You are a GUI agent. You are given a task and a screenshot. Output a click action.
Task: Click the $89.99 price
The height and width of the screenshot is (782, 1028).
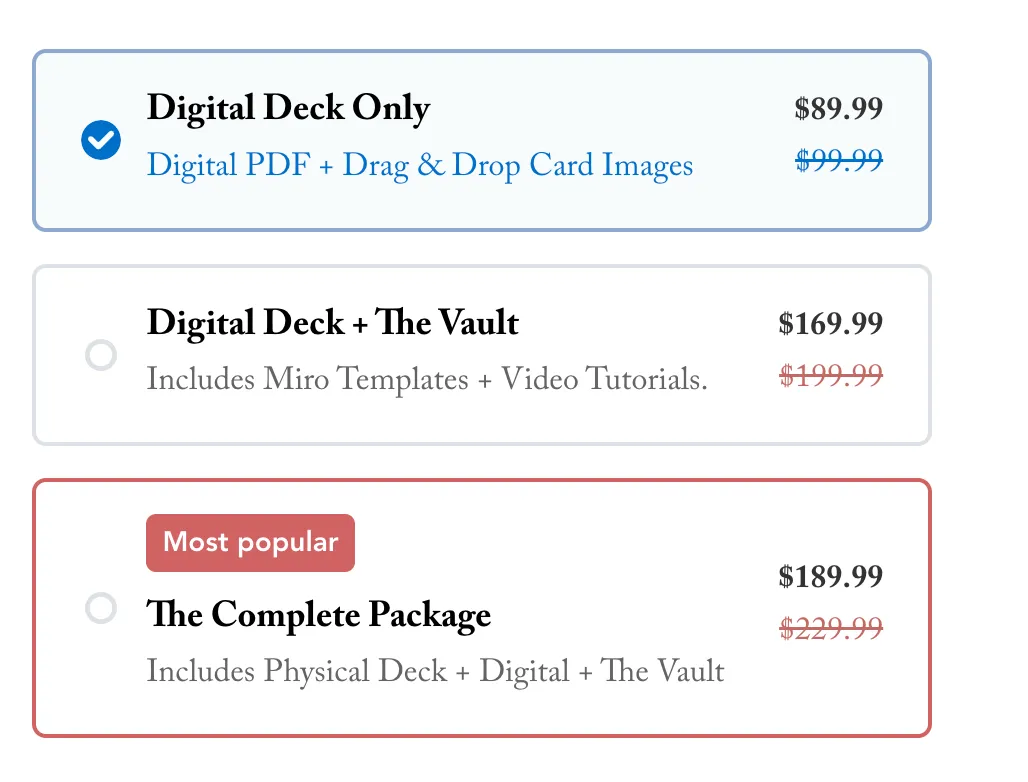point(839,109)
